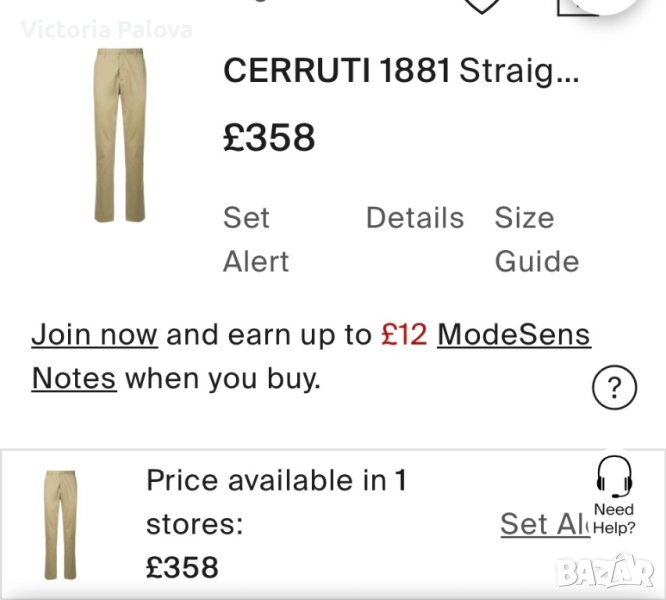
Task: Click the £358 price in stores box
Action: coord(182,567)
